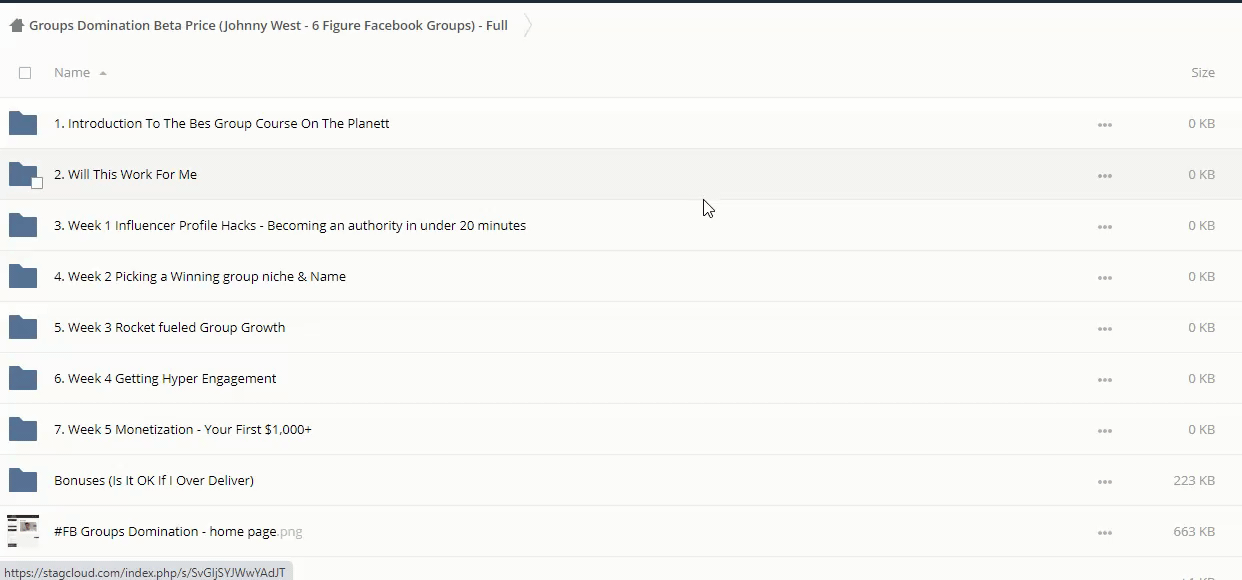Click folder icon for Introduction To The Bes Group Course
Viewport: 1242px width, 580px height.
[23, 124]
